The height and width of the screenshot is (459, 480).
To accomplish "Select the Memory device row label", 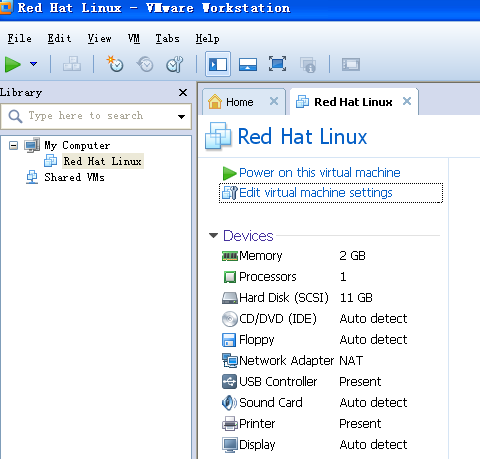I will 261,256.
